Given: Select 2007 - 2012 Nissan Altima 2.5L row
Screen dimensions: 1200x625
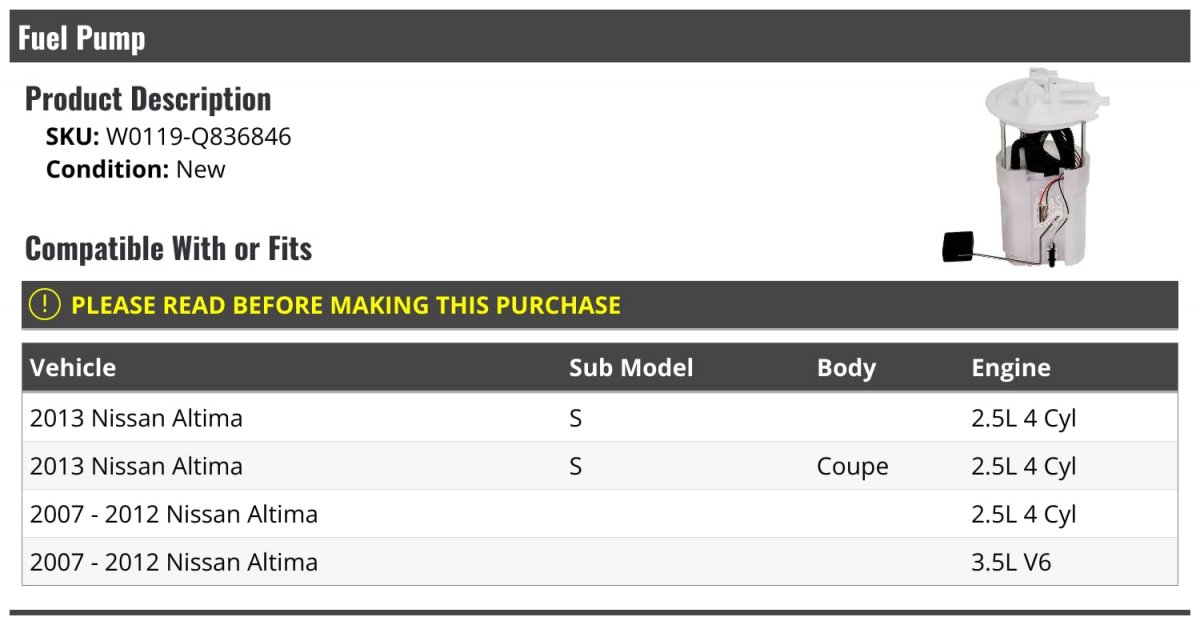Looking at the screenshot, I should (x=600, y=514).
